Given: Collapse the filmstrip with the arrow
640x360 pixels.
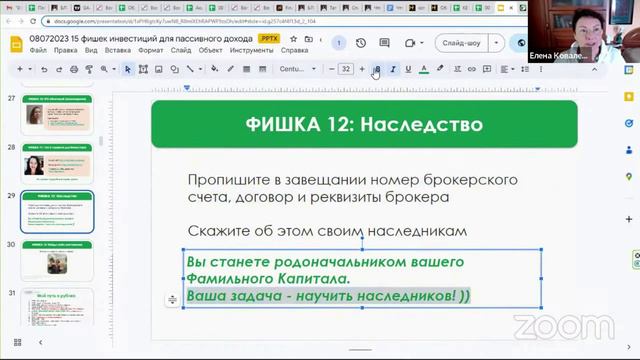Looking at the screenshot, I should (x=40, y=342).
